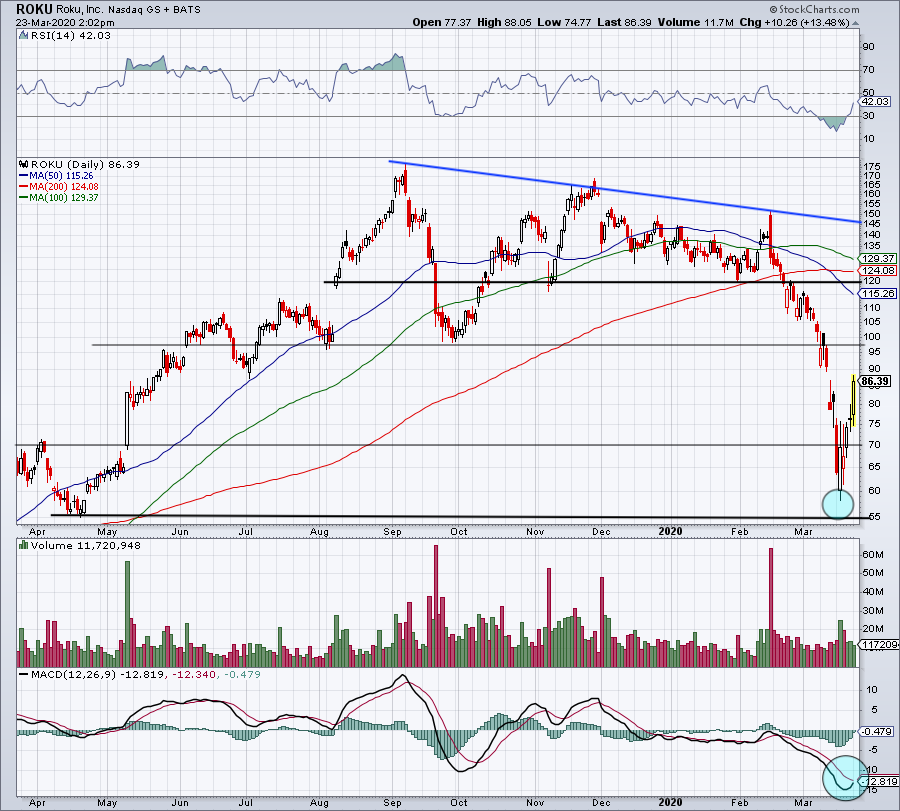Viewport: 900px width, 811px height.
Task: Click the up-triangle icon after Chg percentage
Action: coord(855,23)
